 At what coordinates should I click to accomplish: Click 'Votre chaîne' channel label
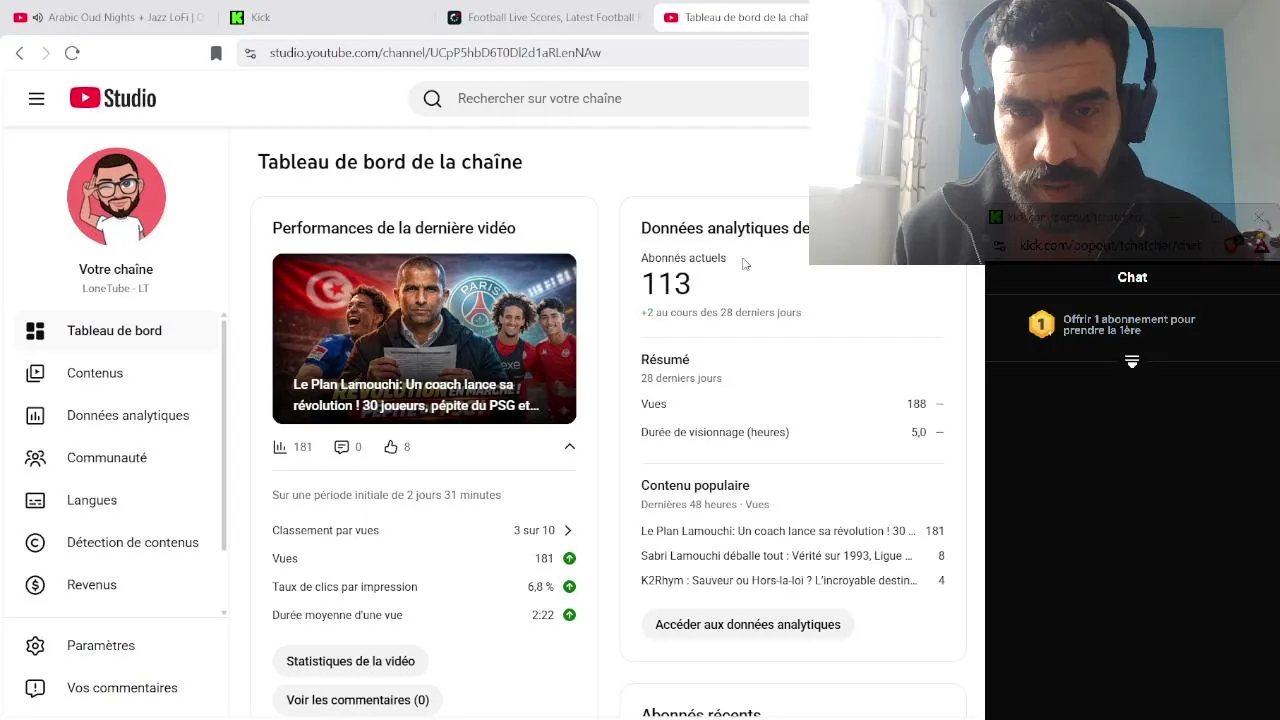[x=116, y=269]
